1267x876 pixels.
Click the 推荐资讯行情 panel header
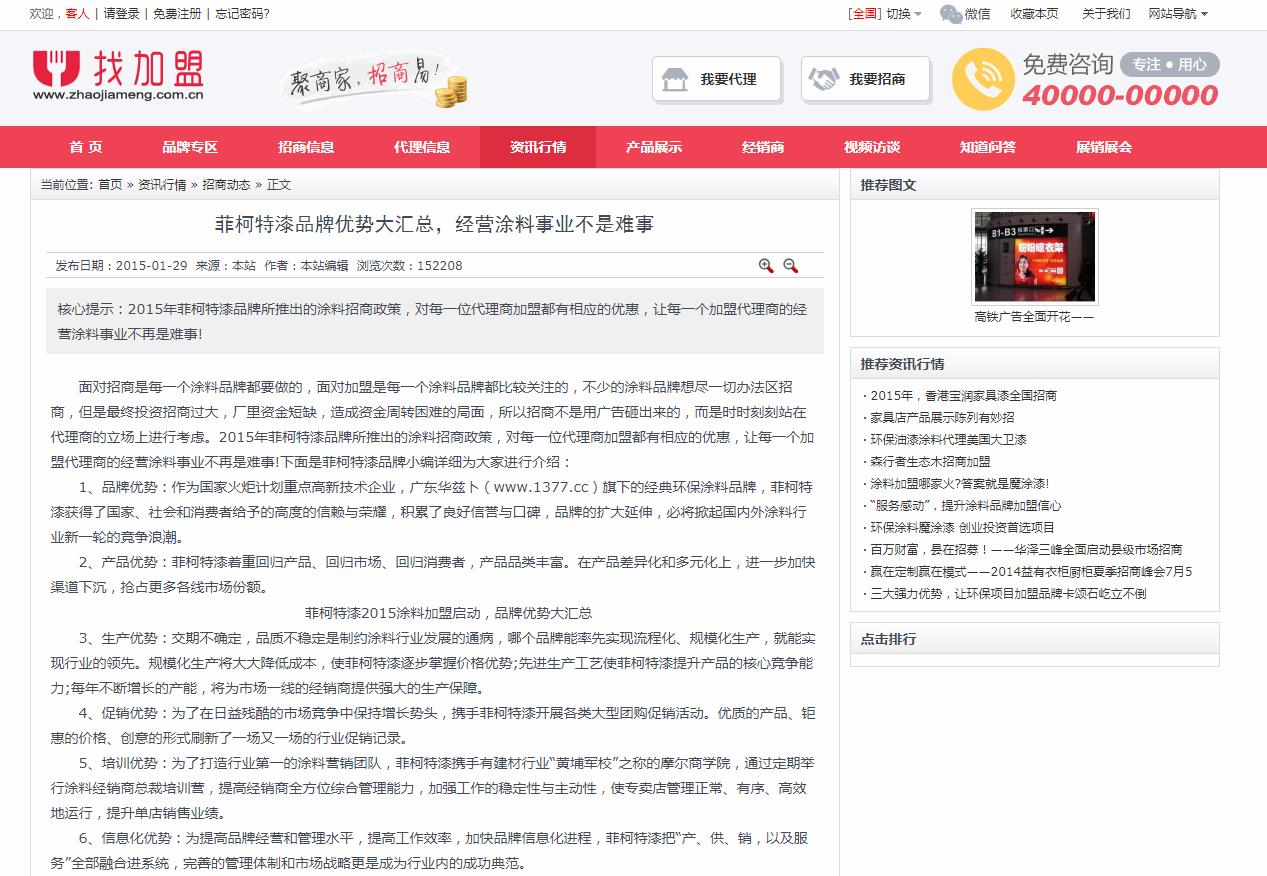point(1035,363)
